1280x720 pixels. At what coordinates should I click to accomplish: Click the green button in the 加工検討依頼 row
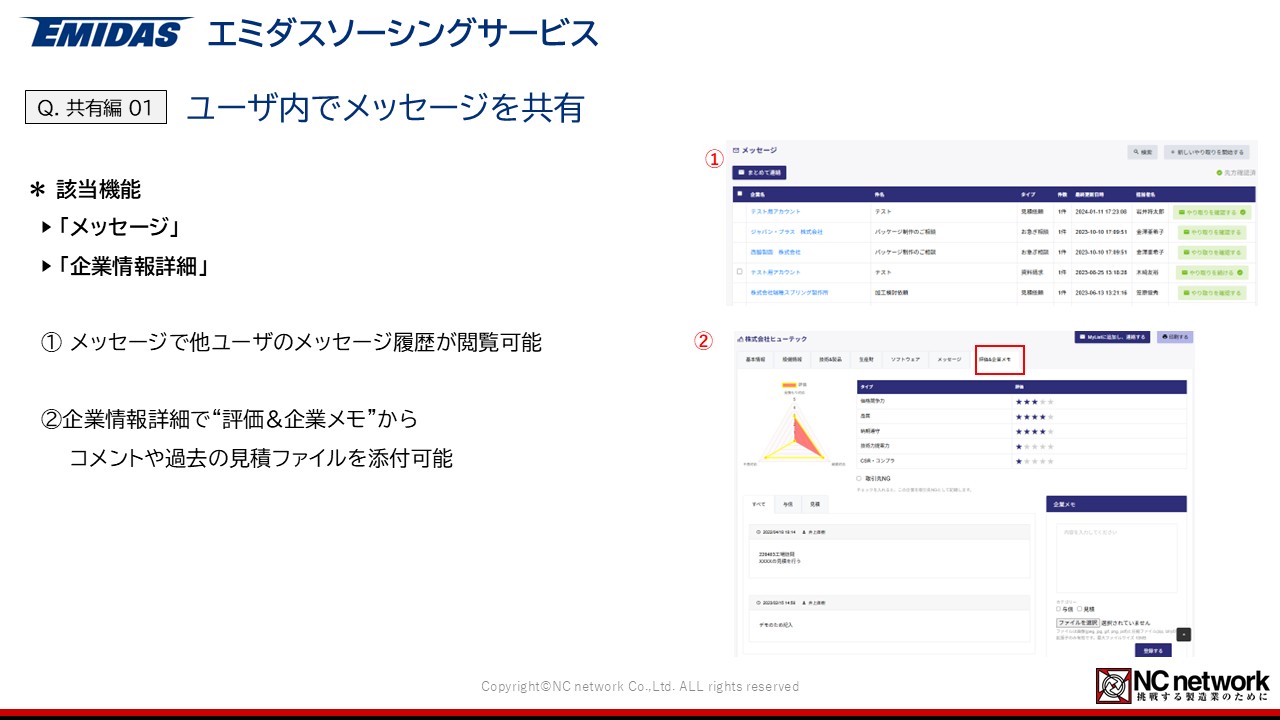(x=1211, y=293)
